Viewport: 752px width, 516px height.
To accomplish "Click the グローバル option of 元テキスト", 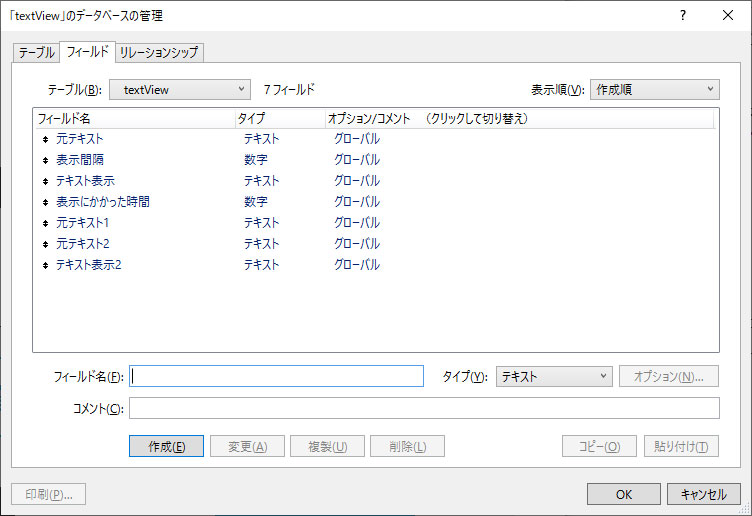I will pos(357,139).
